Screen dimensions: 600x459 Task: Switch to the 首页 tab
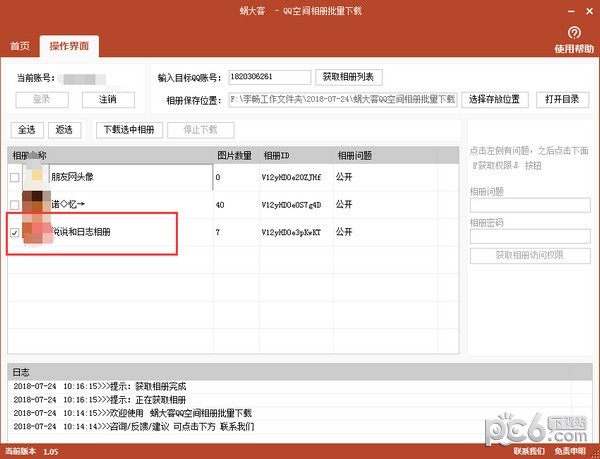click(20, 46)
